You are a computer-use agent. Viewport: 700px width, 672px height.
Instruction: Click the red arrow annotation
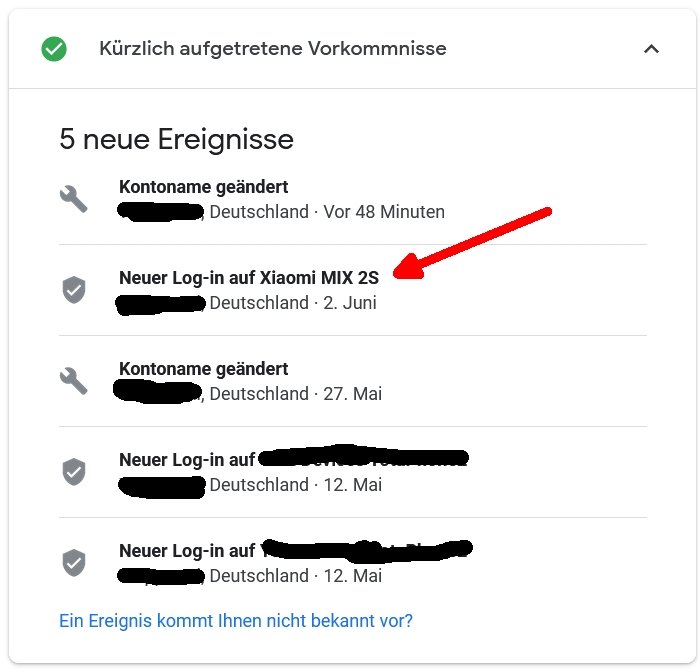[472, 243]
